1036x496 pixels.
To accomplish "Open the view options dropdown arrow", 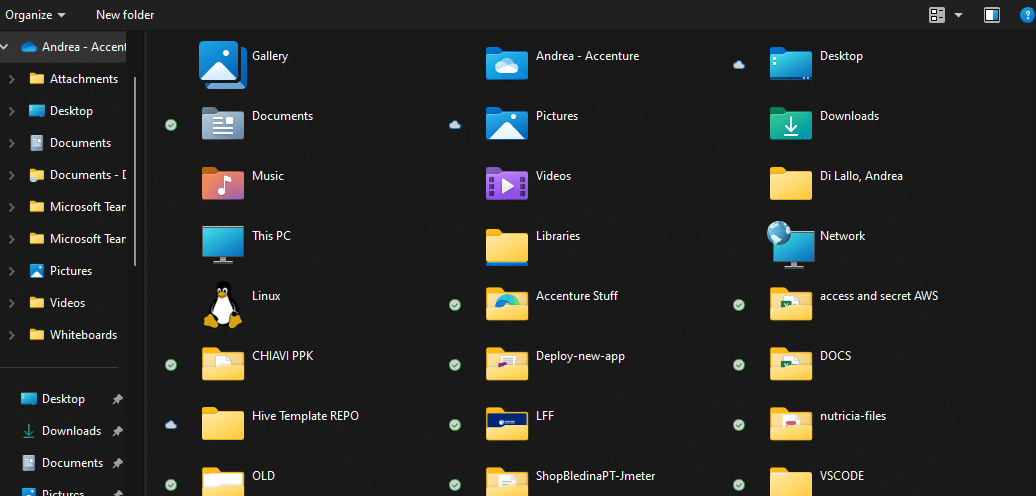I will click(x=958, y=15).
